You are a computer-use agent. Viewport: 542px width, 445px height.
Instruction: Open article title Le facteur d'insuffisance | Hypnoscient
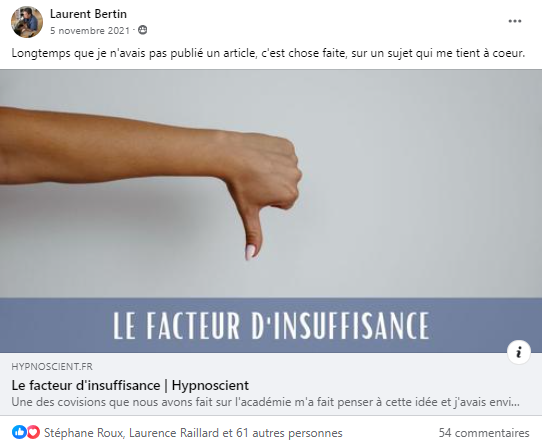tap(130, 385)
